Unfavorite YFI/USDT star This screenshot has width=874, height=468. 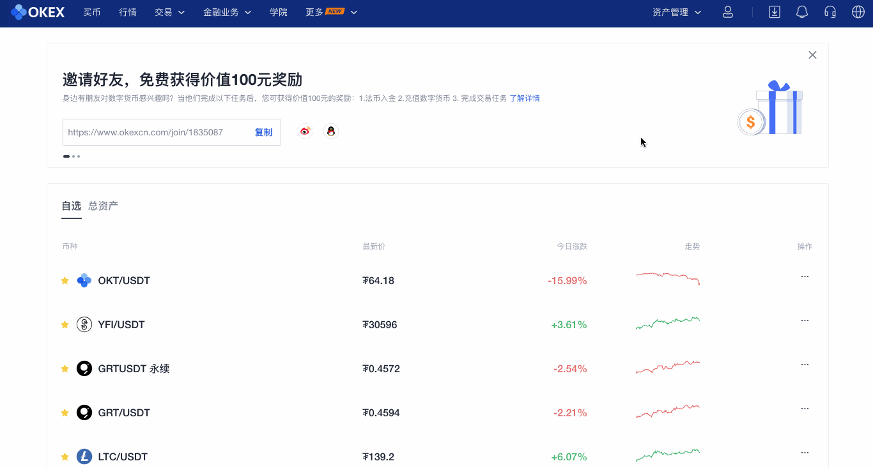[x=65, y=324]
